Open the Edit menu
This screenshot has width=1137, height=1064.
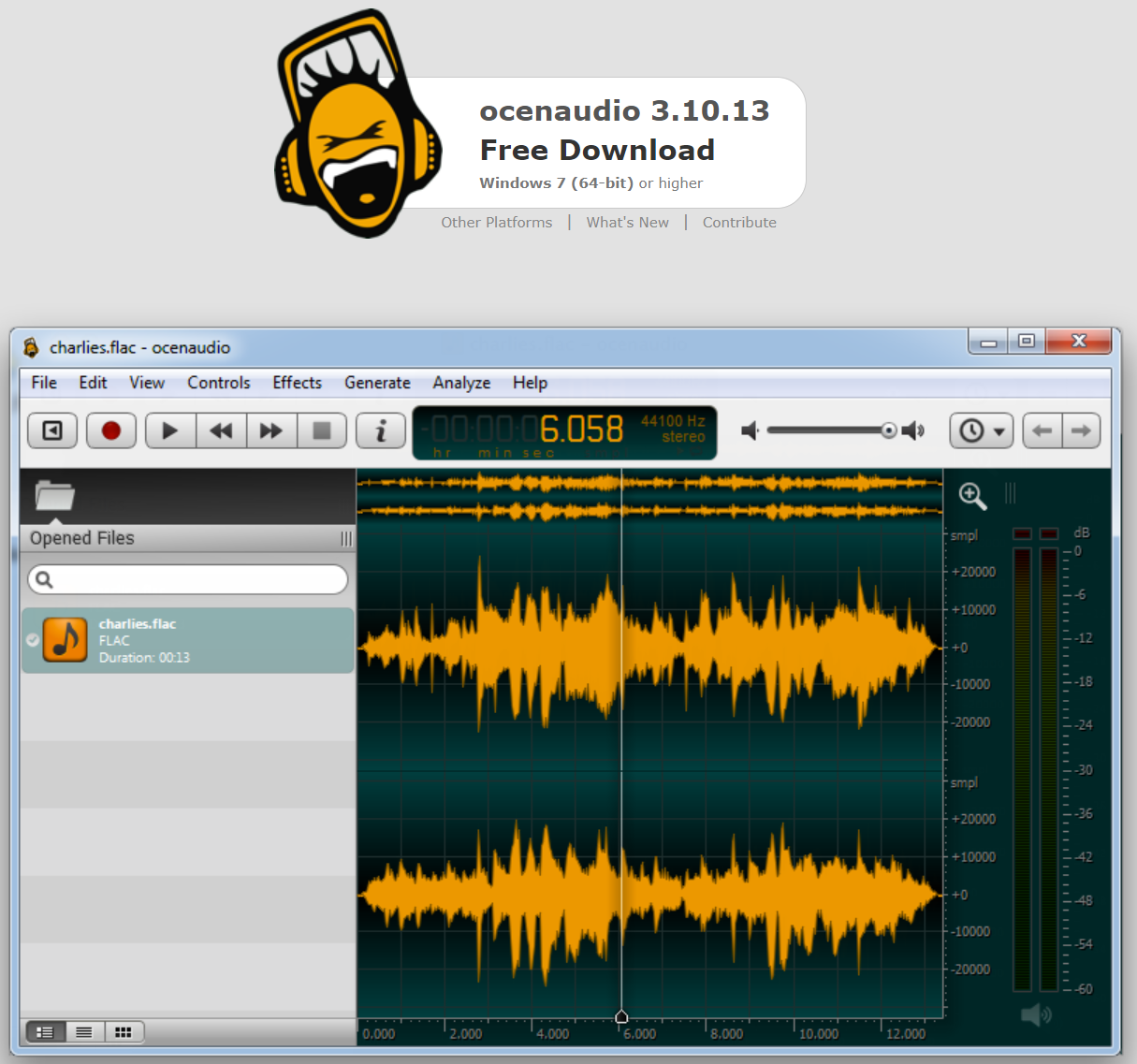(93, 383)
